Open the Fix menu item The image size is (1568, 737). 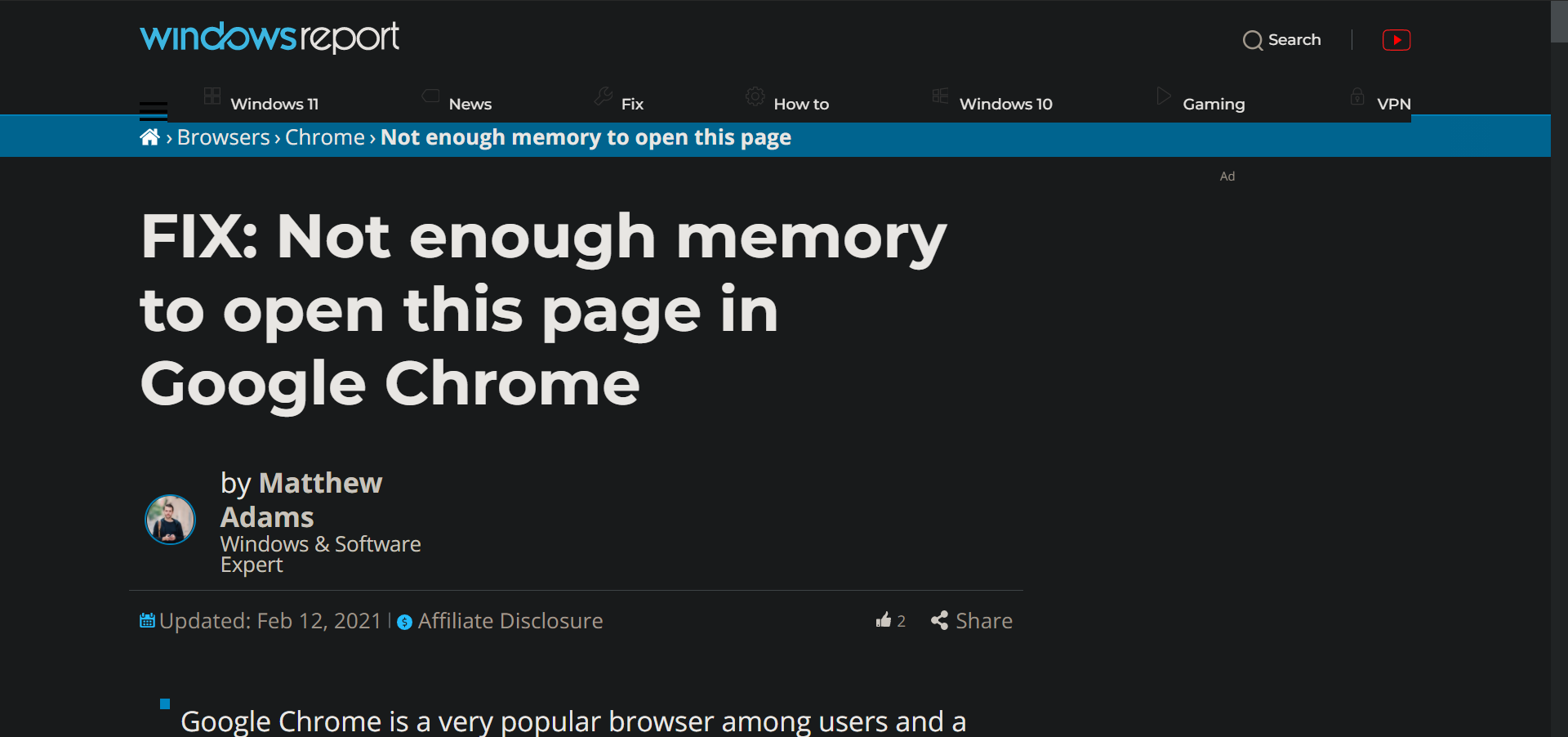[632, 104]
